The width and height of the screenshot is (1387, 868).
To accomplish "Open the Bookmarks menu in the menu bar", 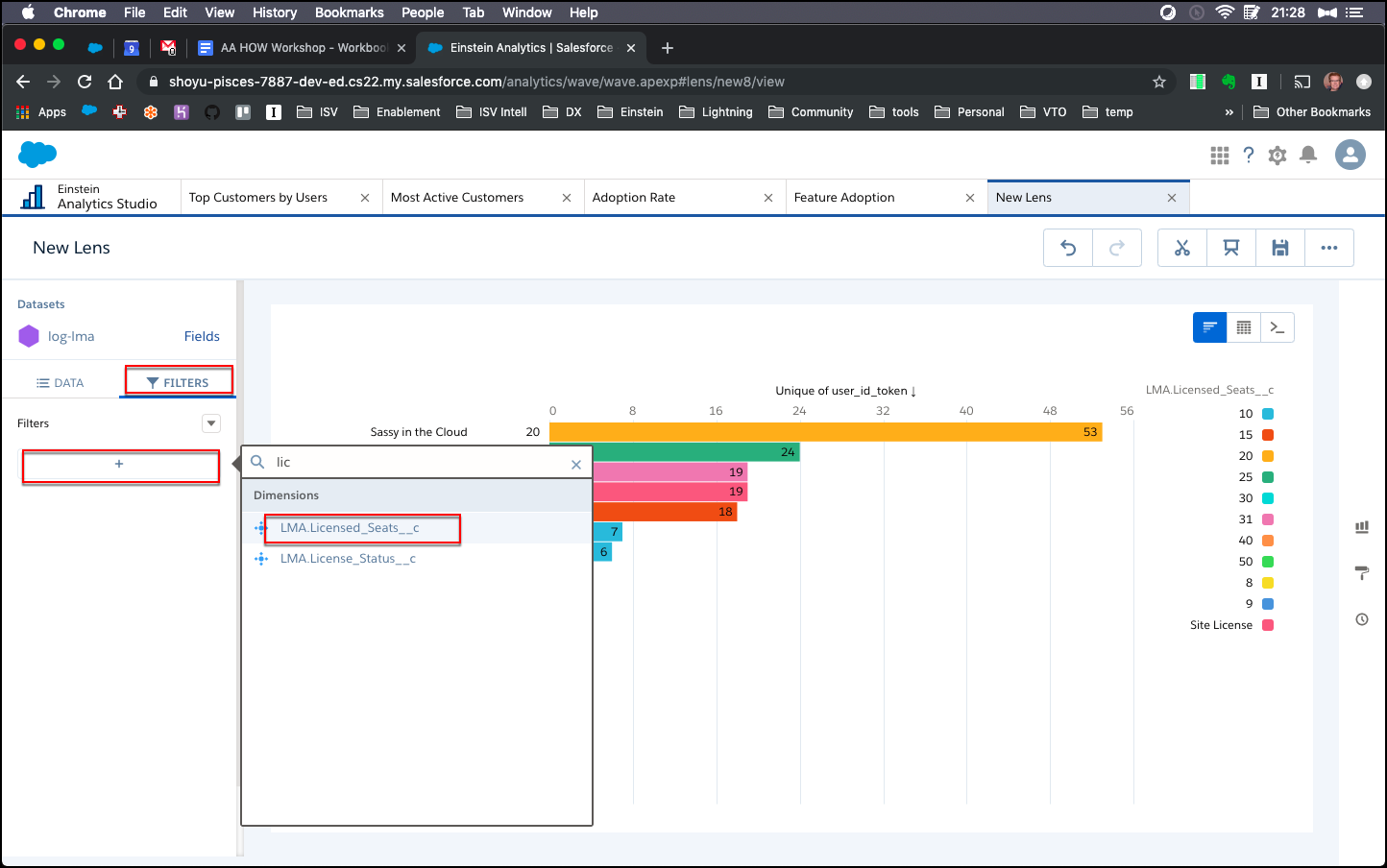I will pyautogui.click(x=350, y=12).
